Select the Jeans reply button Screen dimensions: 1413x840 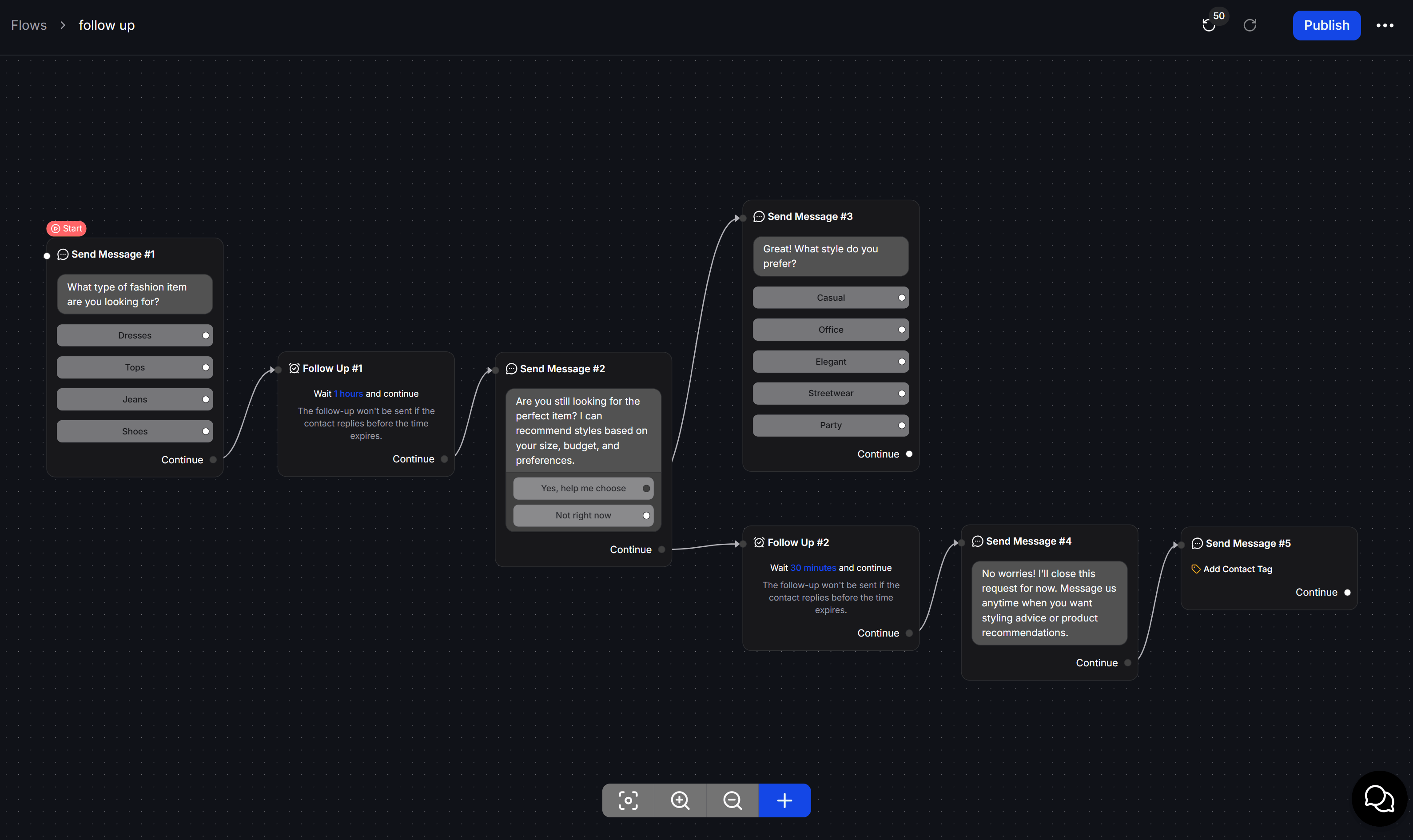135,400
